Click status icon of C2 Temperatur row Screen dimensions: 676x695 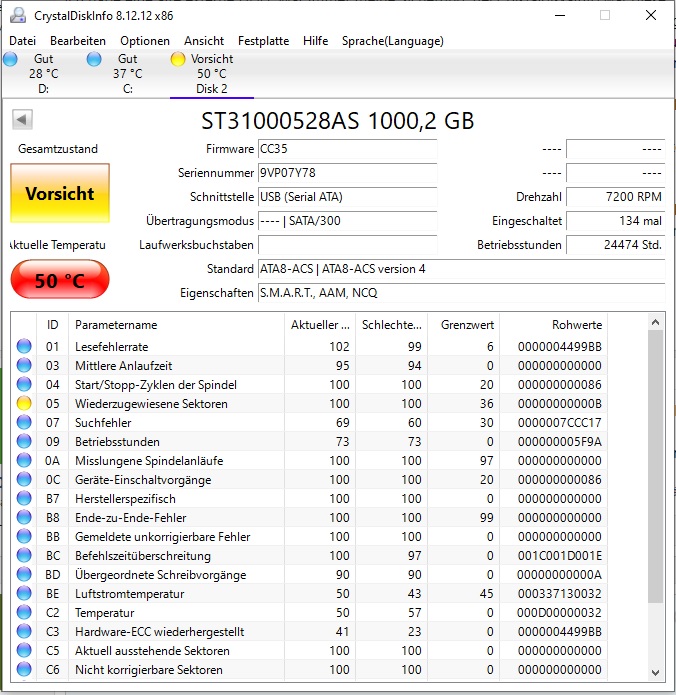(x=24, y=613)
